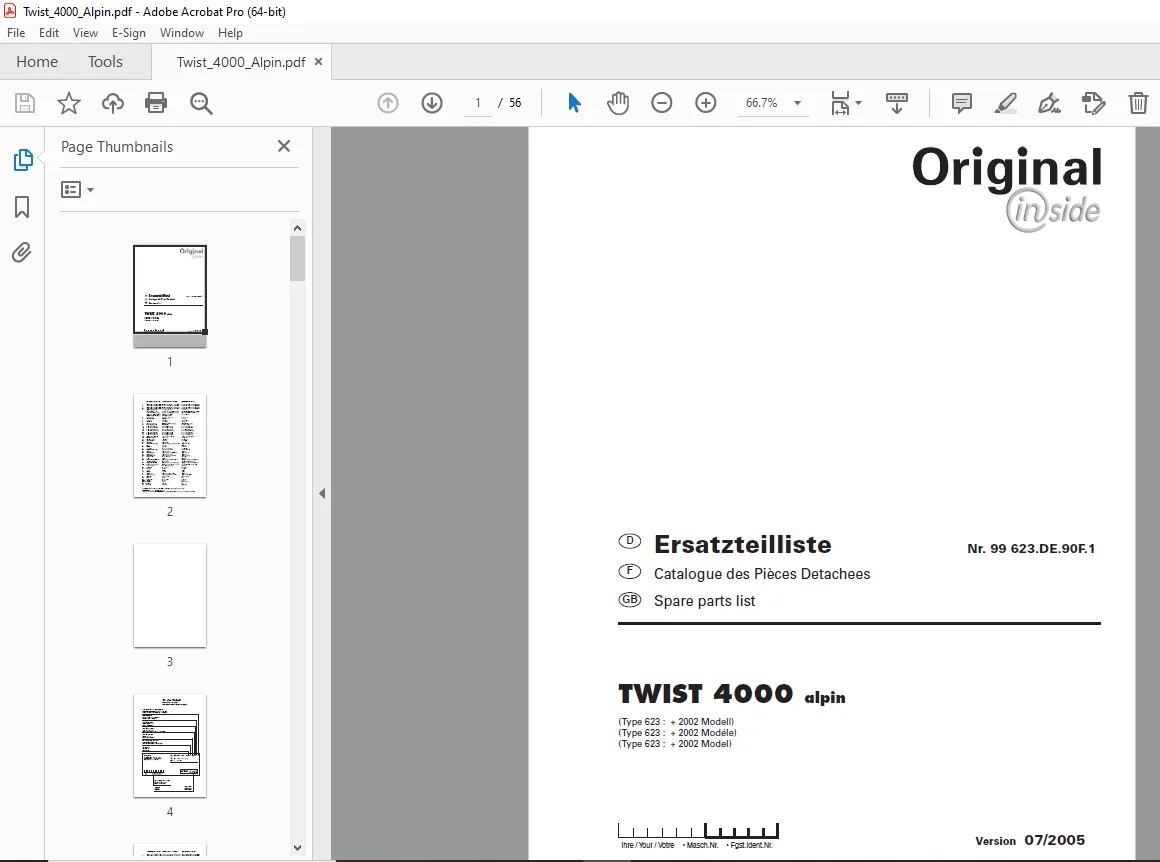Collapse the navigation pane with arrow
The height and width of the screenshot is (862, 1160).
pyautogui.click(x=322, y=494)
